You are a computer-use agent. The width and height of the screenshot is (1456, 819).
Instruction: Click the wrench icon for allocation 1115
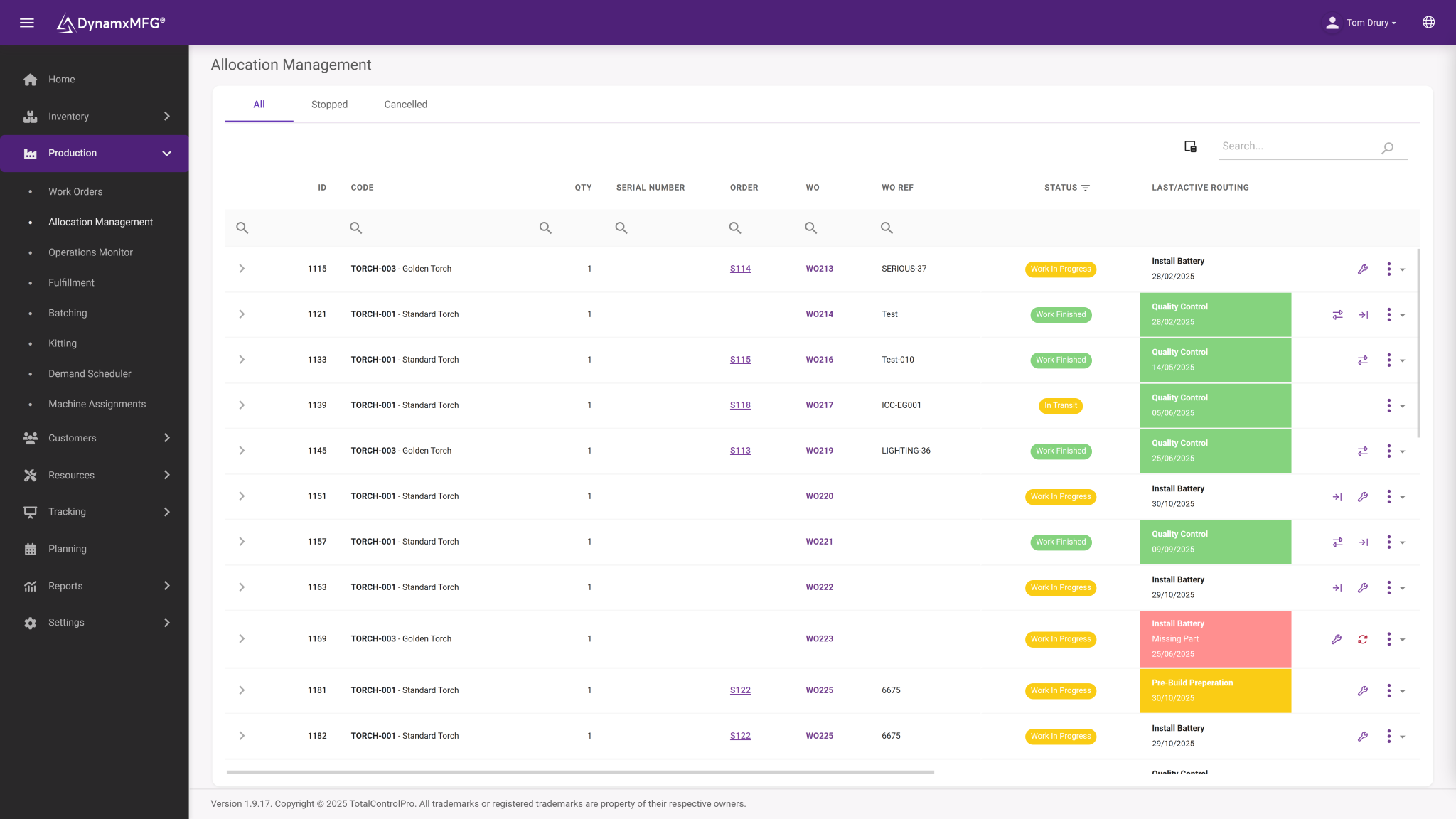click(1363, 269)
